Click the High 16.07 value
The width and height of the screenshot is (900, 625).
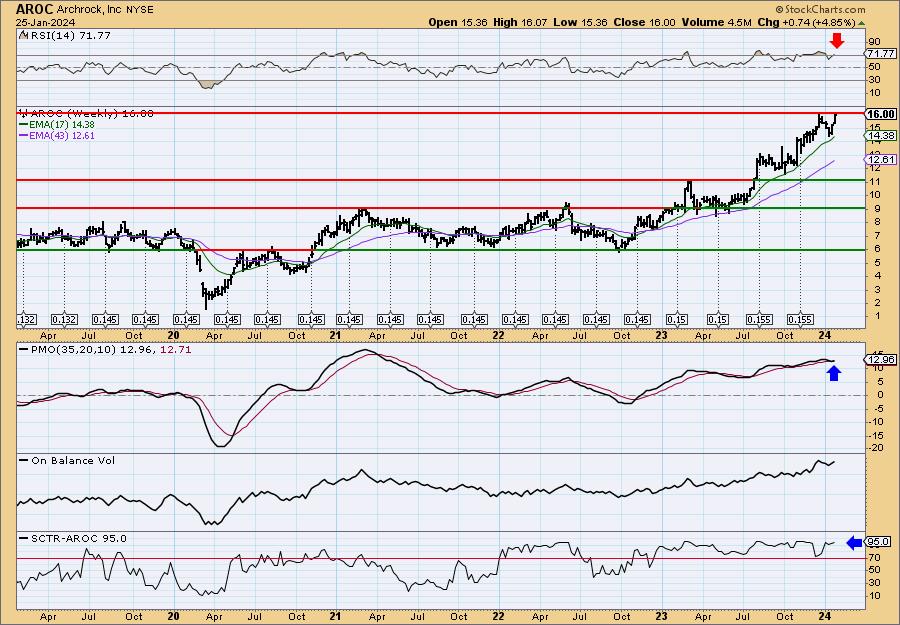(x=521, y=22)
